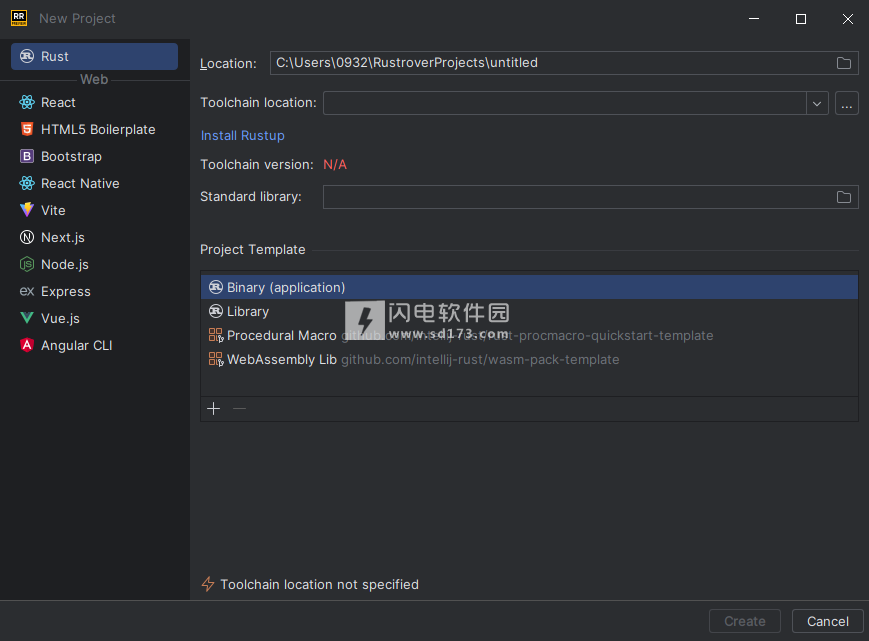Click the RustRover logo in title bar
This screenshot has height=641, width=869.
19,18
